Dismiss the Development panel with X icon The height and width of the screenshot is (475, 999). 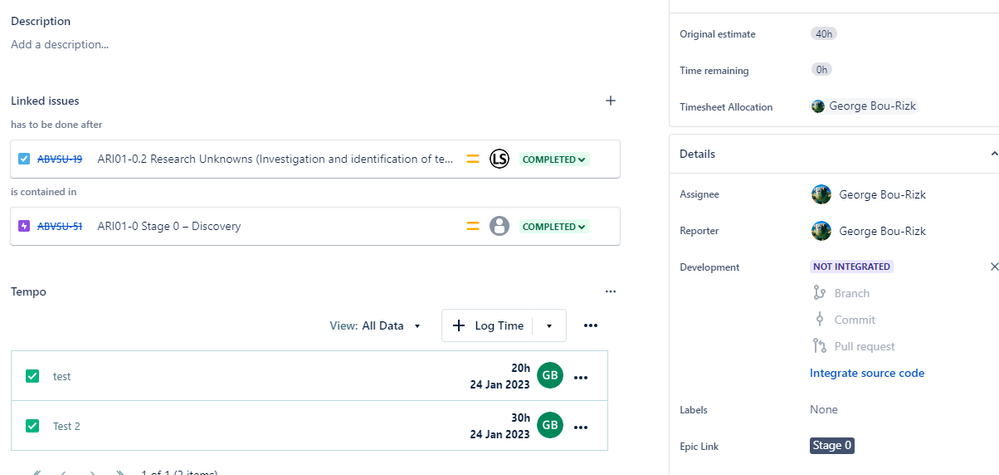993,267
